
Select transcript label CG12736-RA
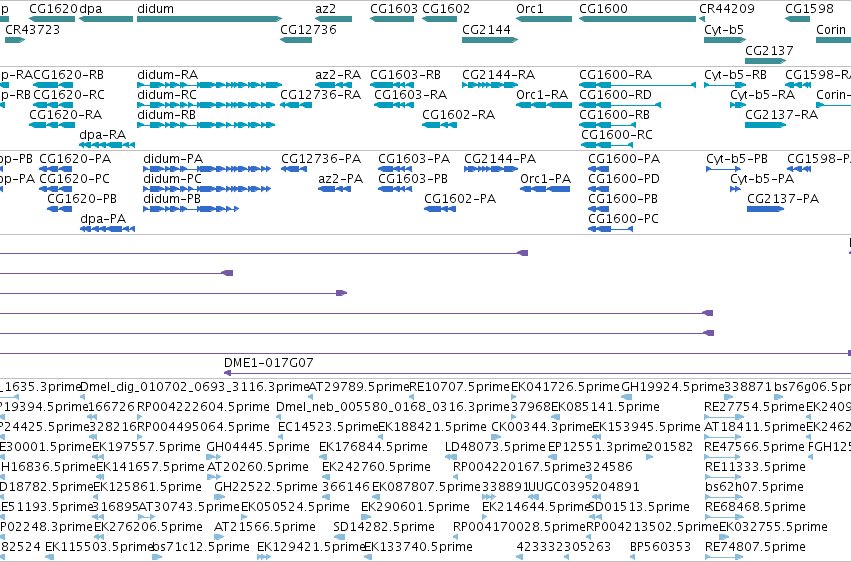(321, 94)
